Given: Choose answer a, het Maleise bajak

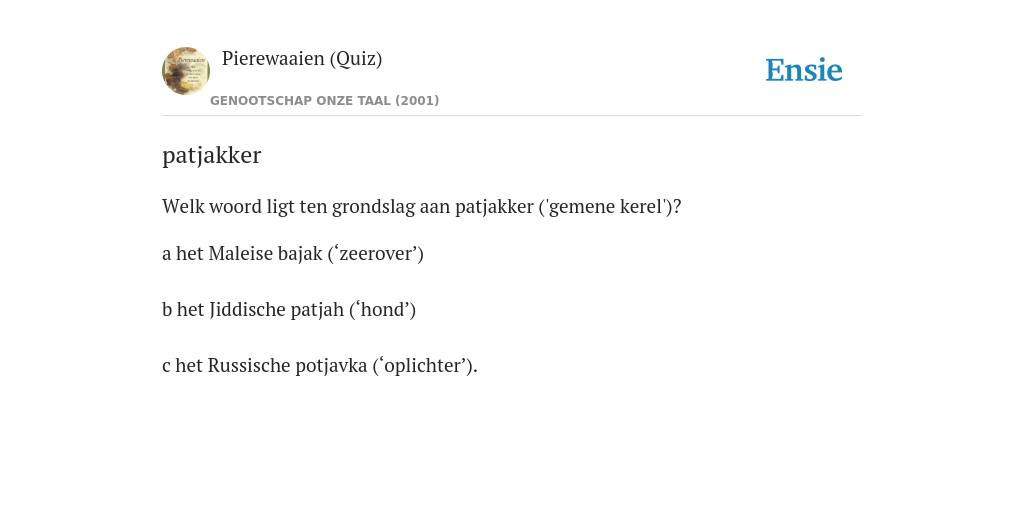Looking at the screenshot, I should [293, 253].
